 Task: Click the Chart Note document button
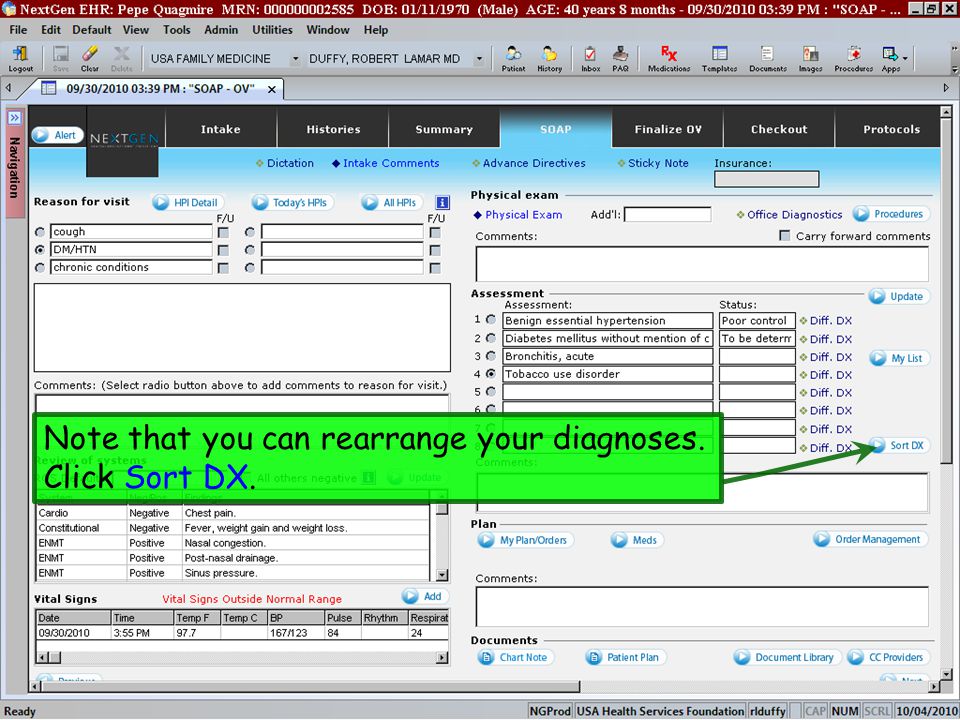[x=516, y=658]
